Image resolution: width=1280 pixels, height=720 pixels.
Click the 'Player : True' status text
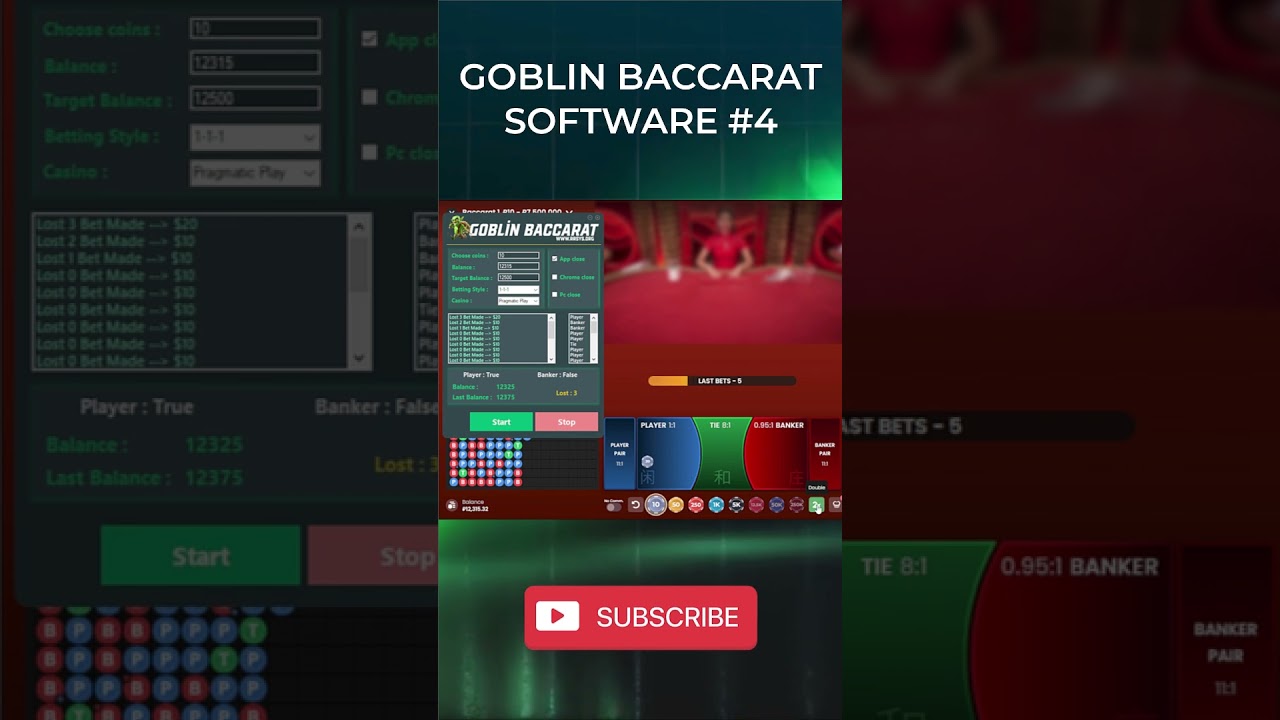(x=481, y=375)
